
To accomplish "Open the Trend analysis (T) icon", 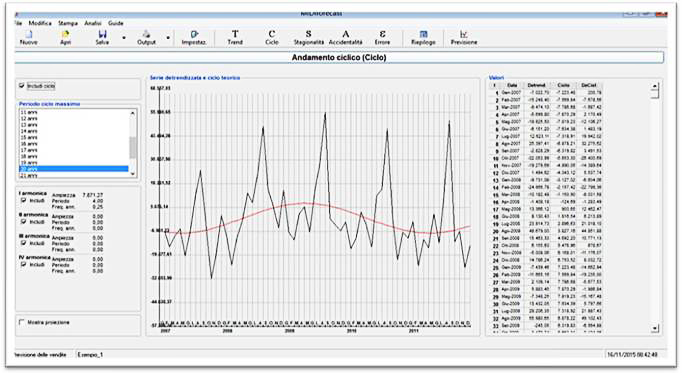I will [235, 38].
